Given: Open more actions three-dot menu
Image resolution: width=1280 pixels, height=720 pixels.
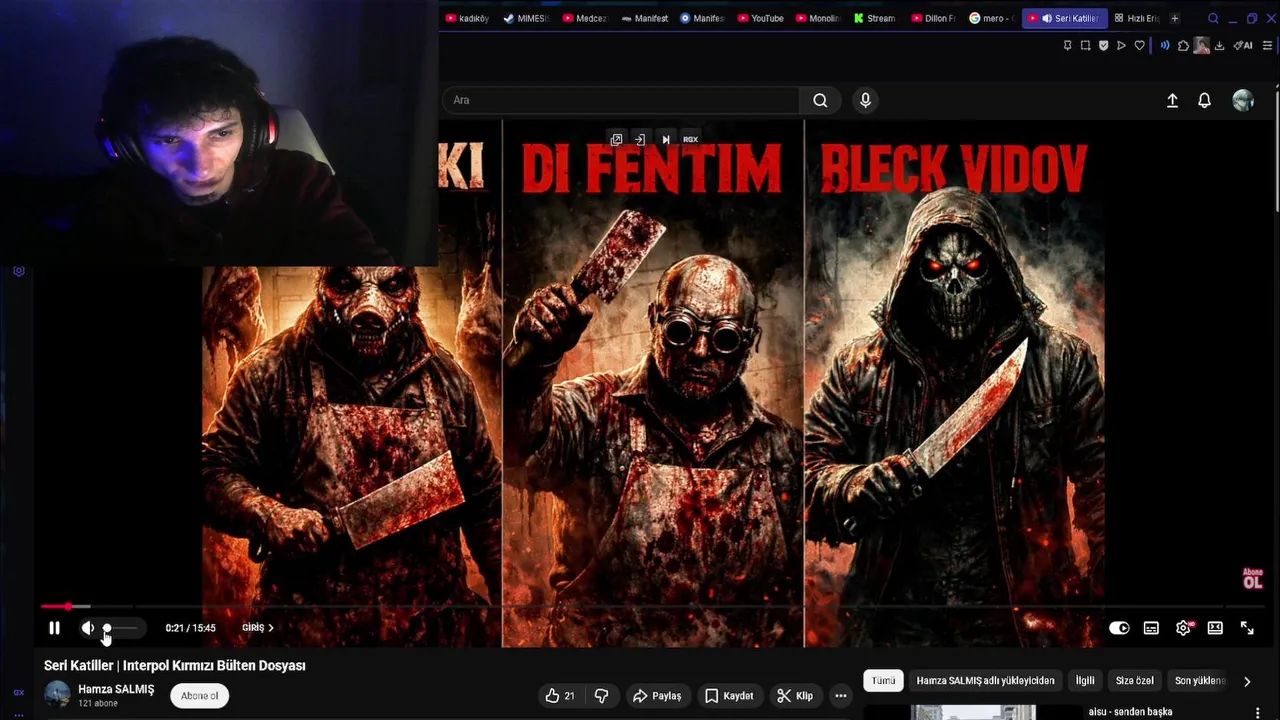Looking at the screenshot, I should (841, 696).
